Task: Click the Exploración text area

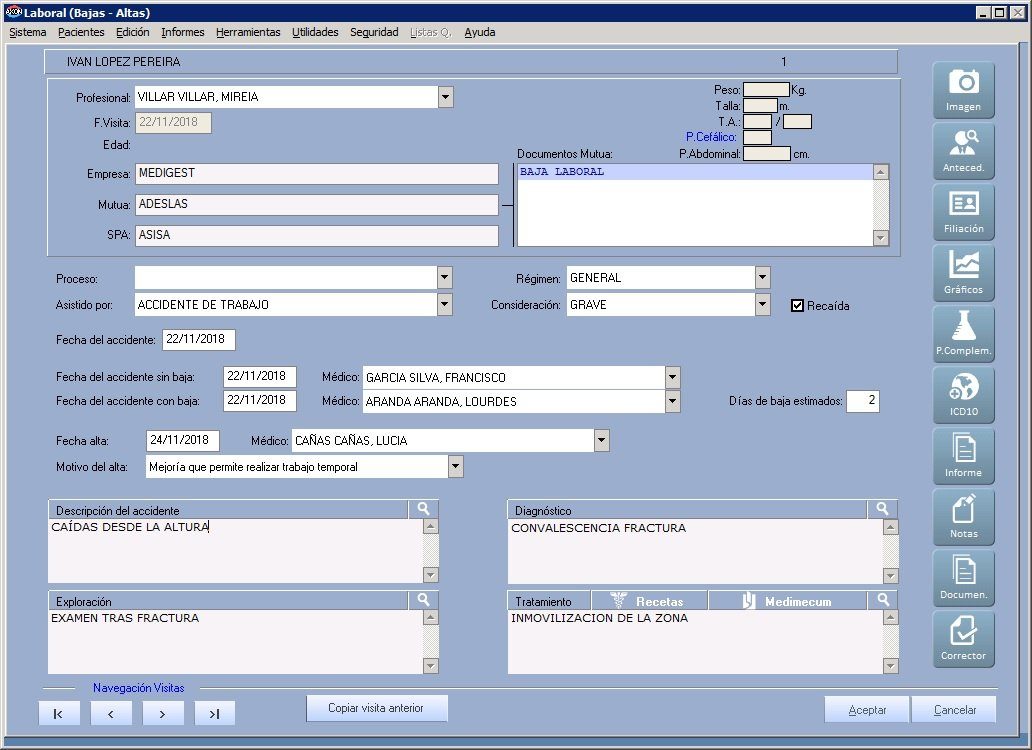Action: tap(236, 641)
